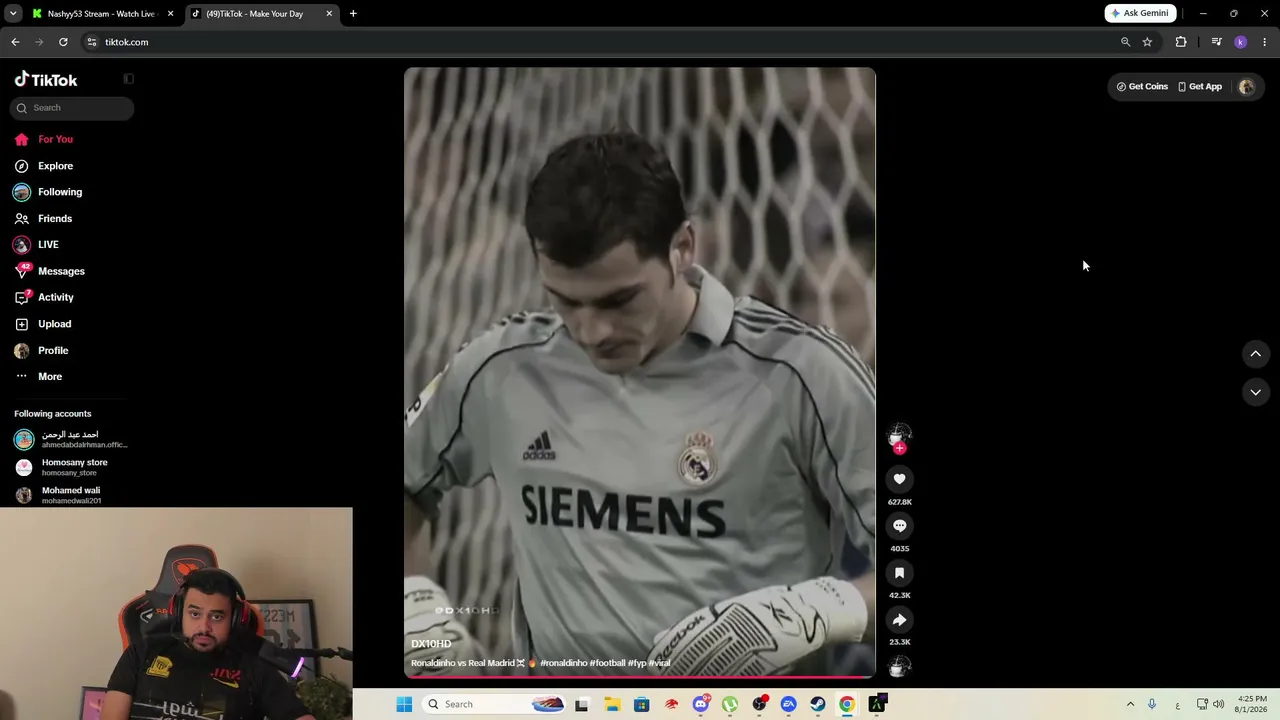This screenshot has width=1280, height=720.
Task: Open Discord from the taskbar
Action: [701, 704]
